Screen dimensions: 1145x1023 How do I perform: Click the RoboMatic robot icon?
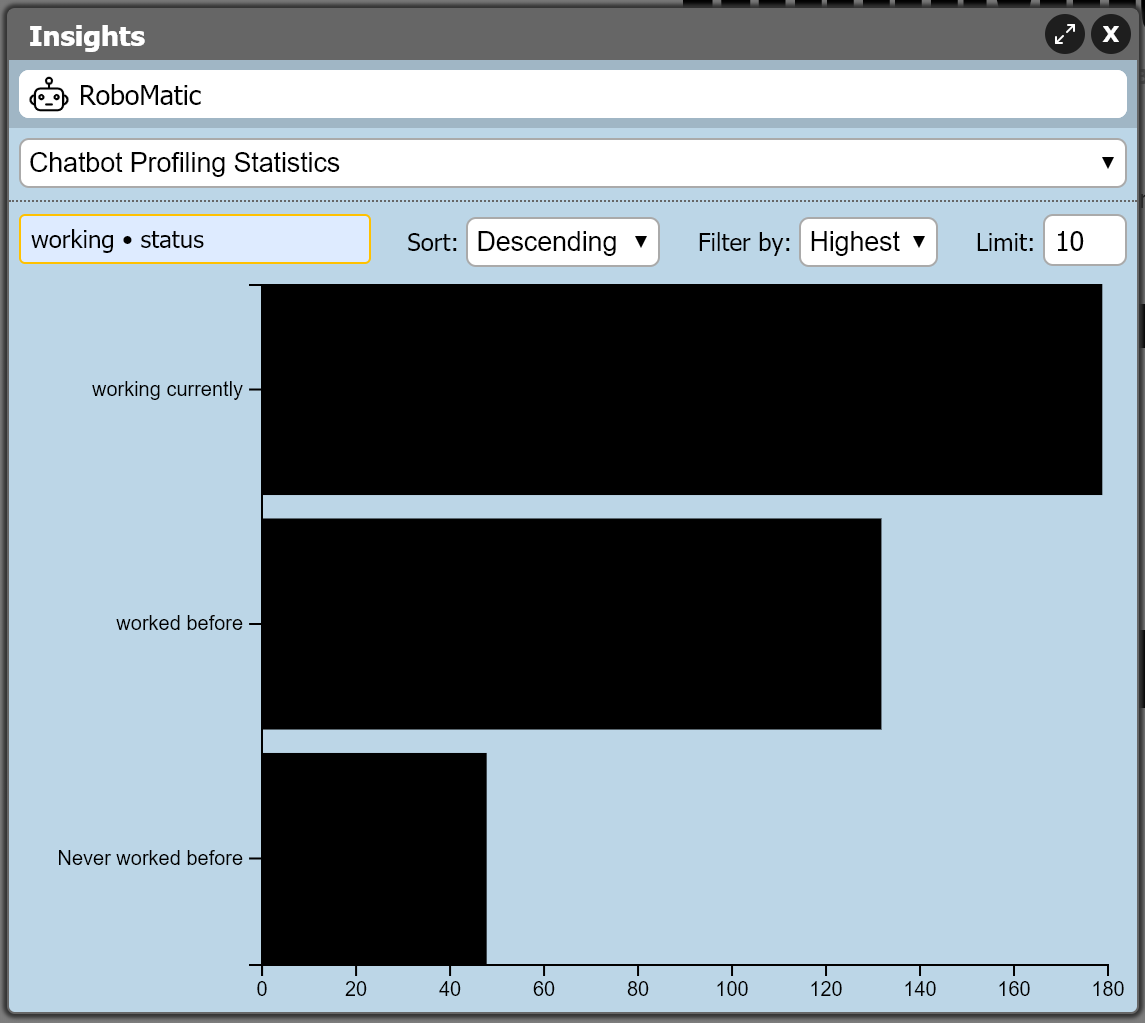(49, 95)
